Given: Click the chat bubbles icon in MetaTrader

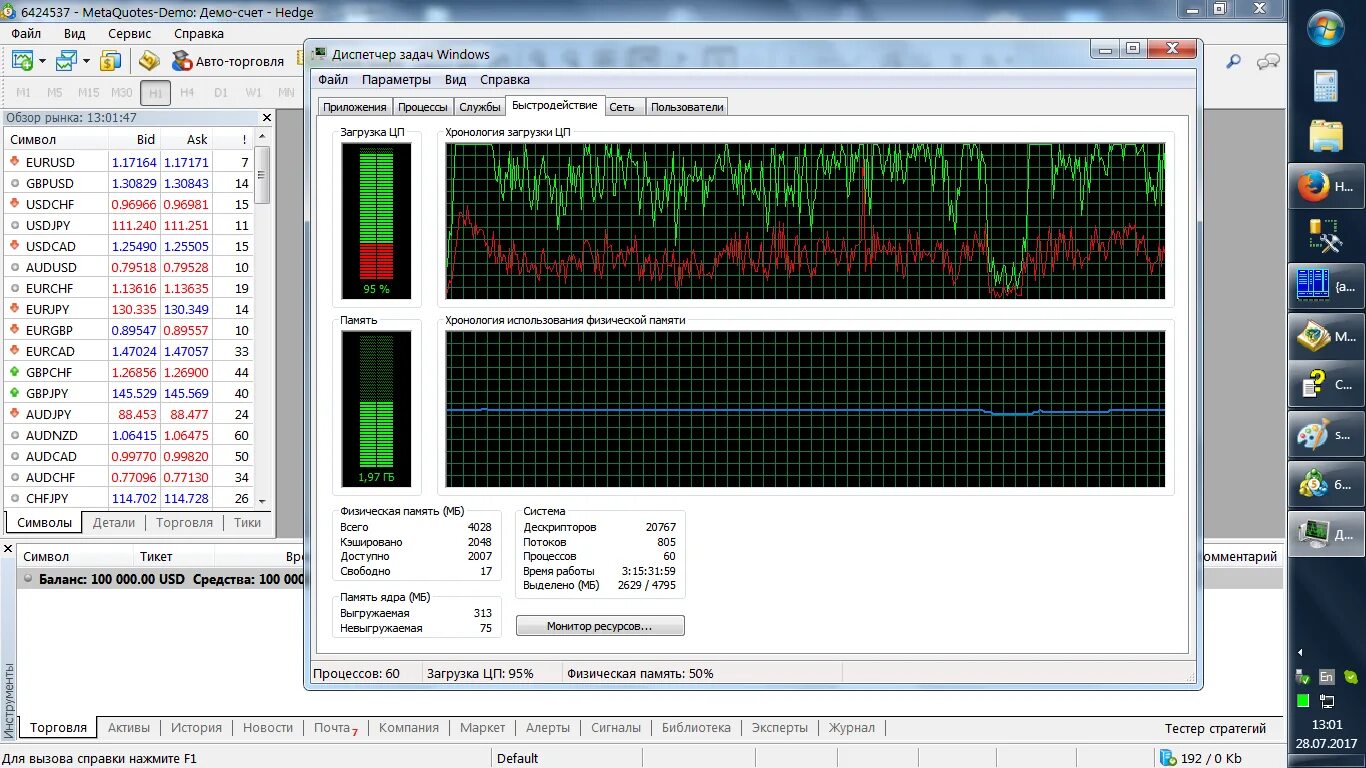Looking at the screenshot, I should click(1268, 62).
